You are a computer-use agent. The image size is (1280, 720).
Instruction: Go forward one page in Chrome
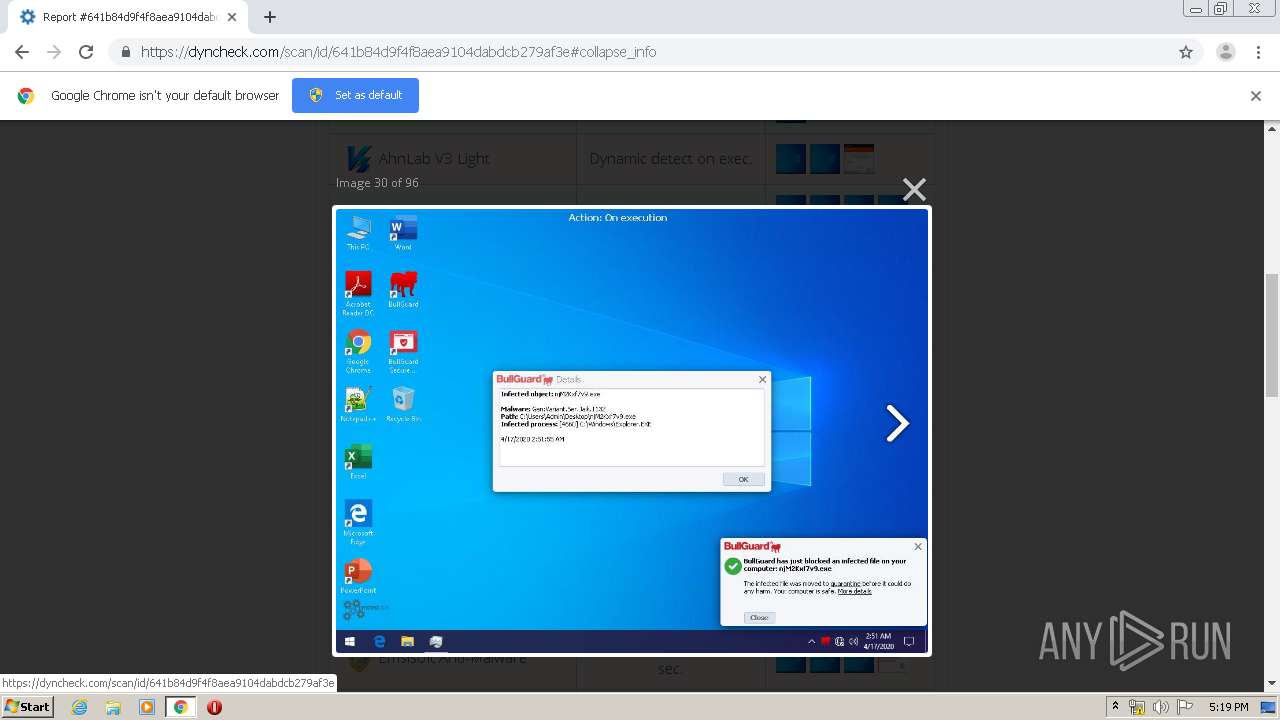(54, 52)
